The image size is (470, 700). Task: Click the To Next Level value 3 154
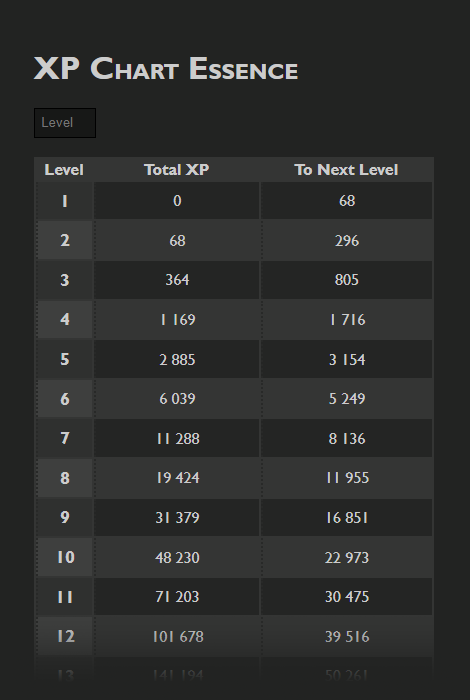(346, 359)
